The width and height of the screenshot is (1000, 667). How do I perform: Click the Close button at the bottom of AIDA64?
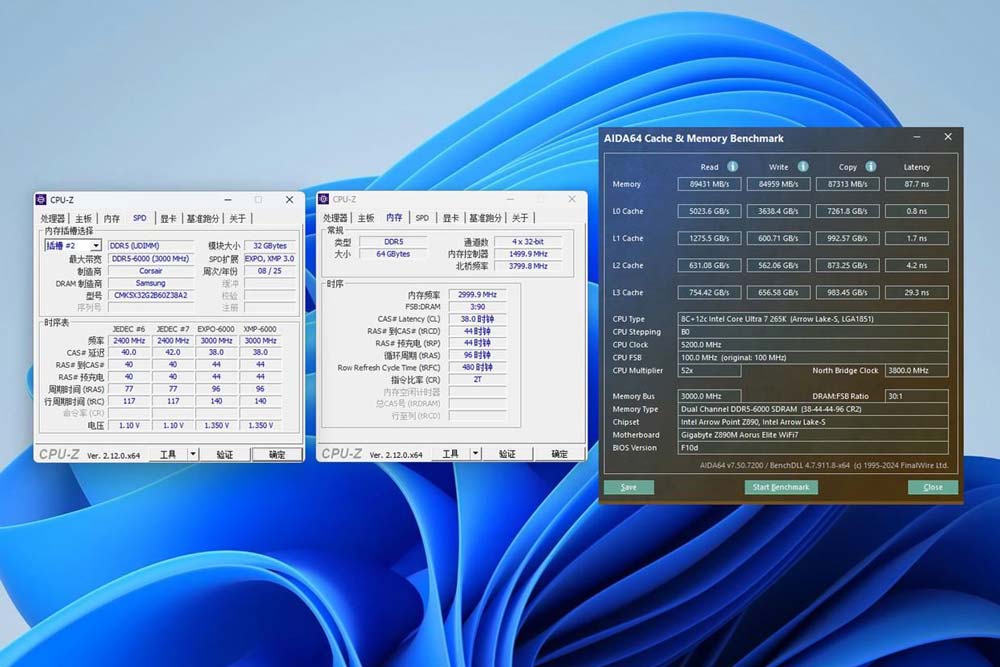coord(932,487)
